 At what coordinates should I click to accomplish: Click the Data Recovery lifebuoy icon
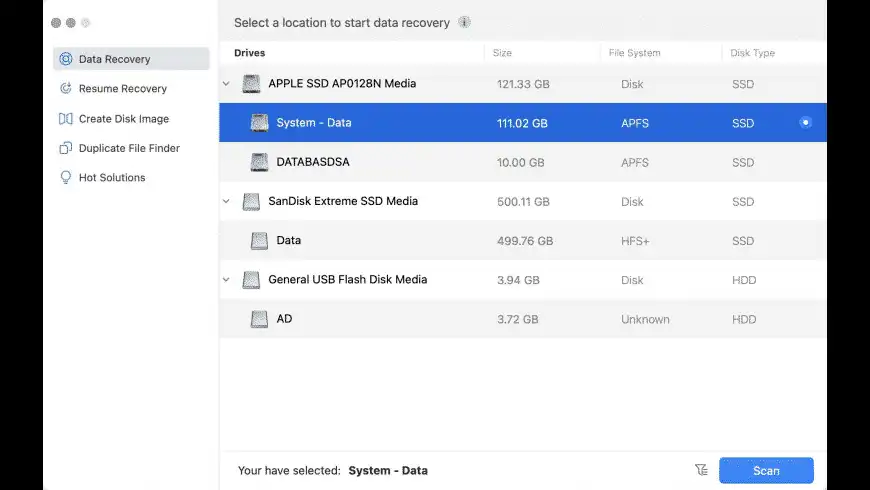(x=65, y=59)
